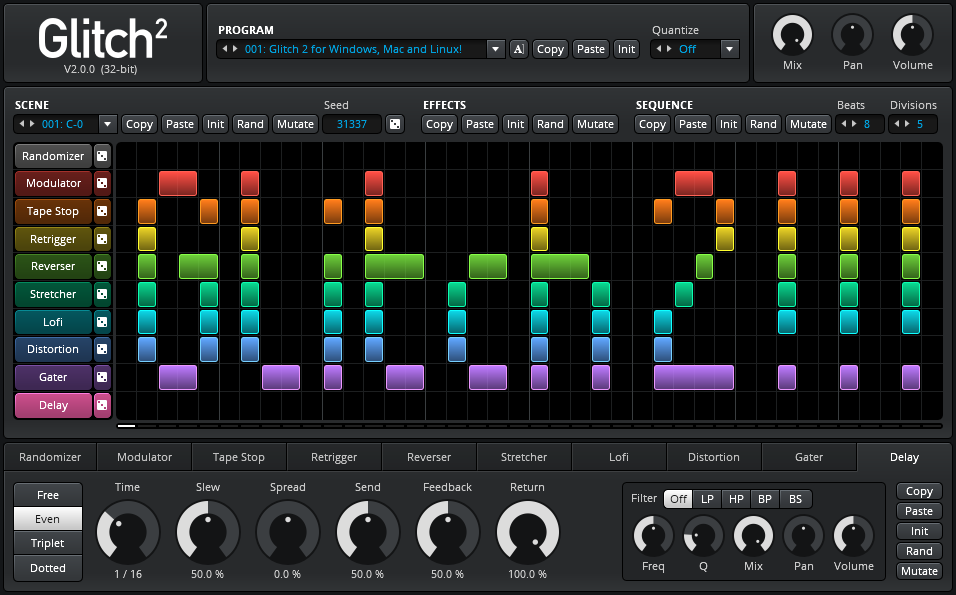Click the dice icon next to Seed value
The height and width of the screenshot is (595, 956).
[x=395, y=124]
